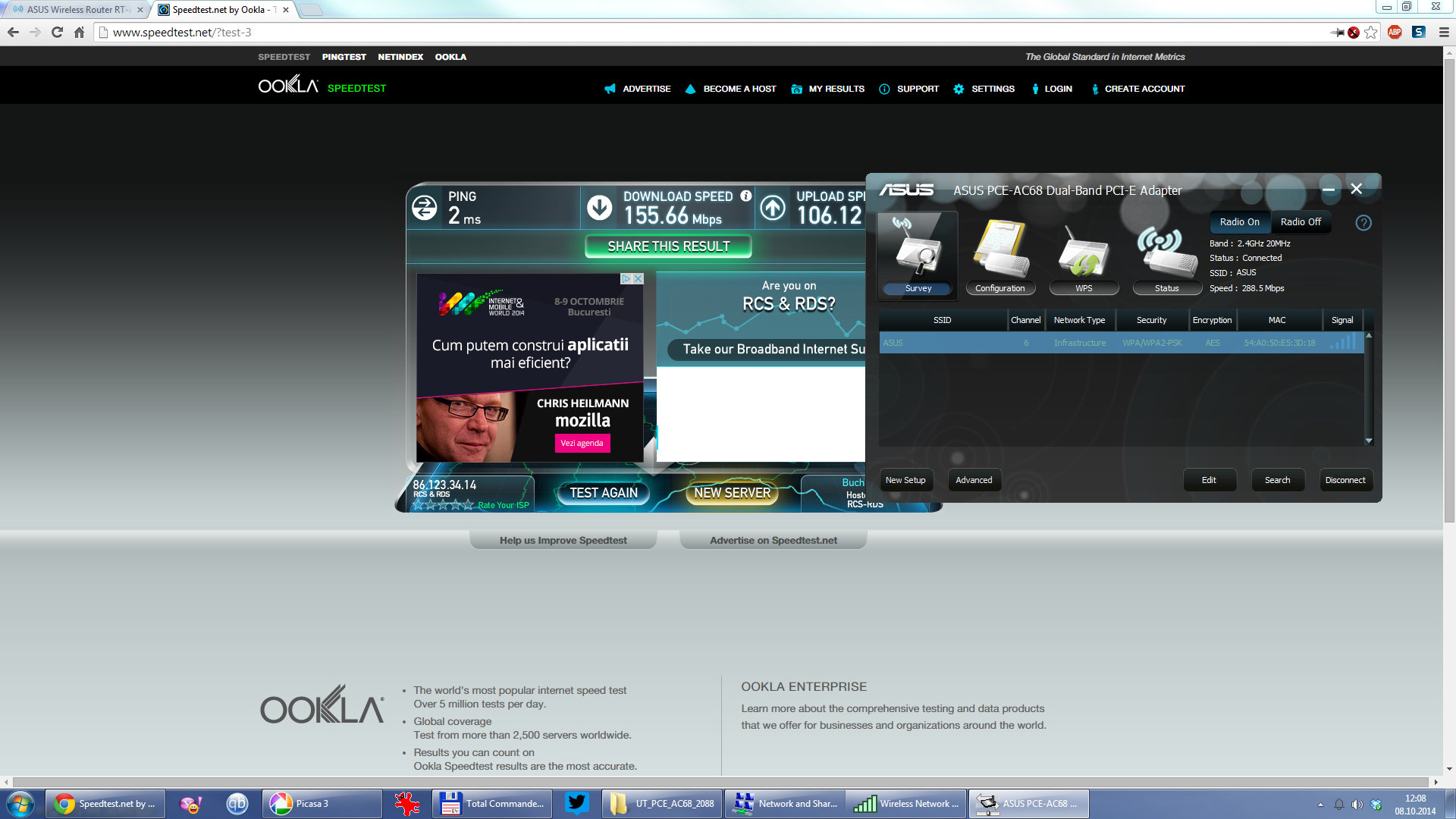Image resolution: width=1456 pixels, height=819 pixels.
Task: Click the browser back arrow
Action: (13, 32)
